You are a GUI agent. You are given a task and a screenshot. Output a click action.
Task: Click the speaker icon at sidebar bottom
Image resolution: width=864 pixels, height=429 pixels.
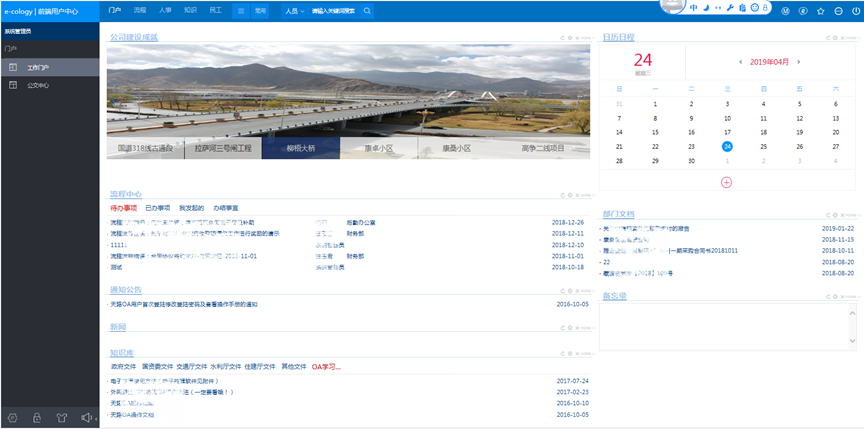tap(86, 418)
